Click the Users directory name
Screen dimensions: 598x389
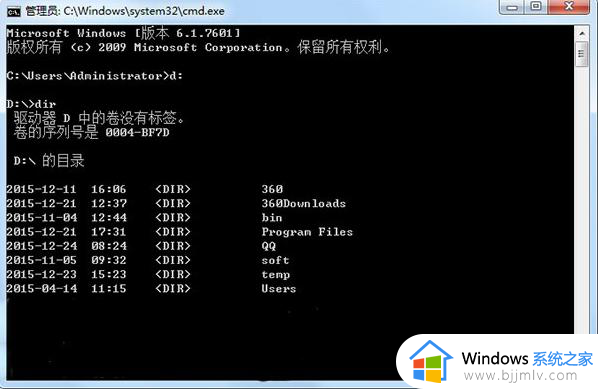(x=279, y=289)
